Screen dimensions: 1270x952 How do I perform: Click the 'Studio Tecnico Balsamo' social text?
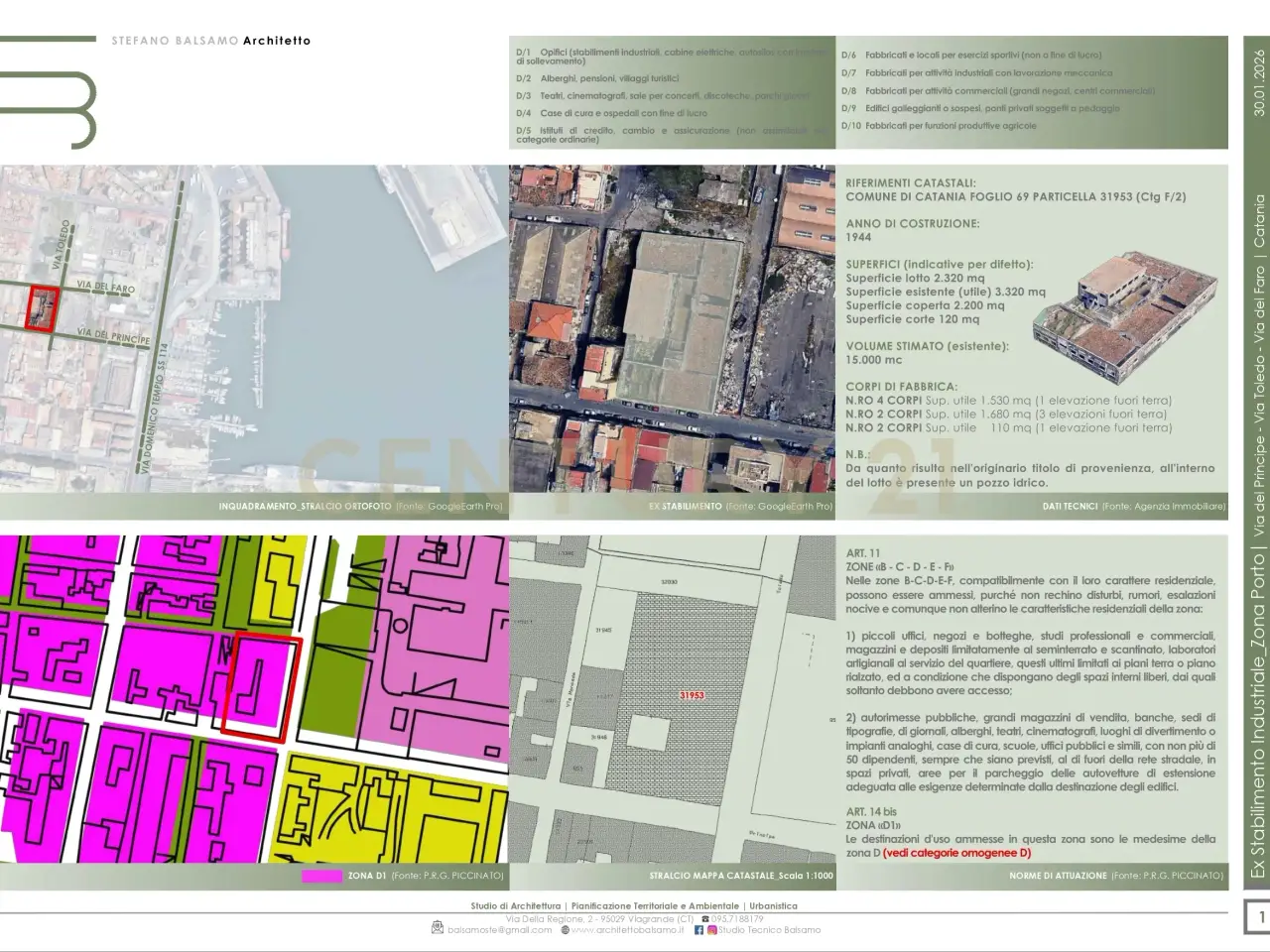click(x=770, y=930)
